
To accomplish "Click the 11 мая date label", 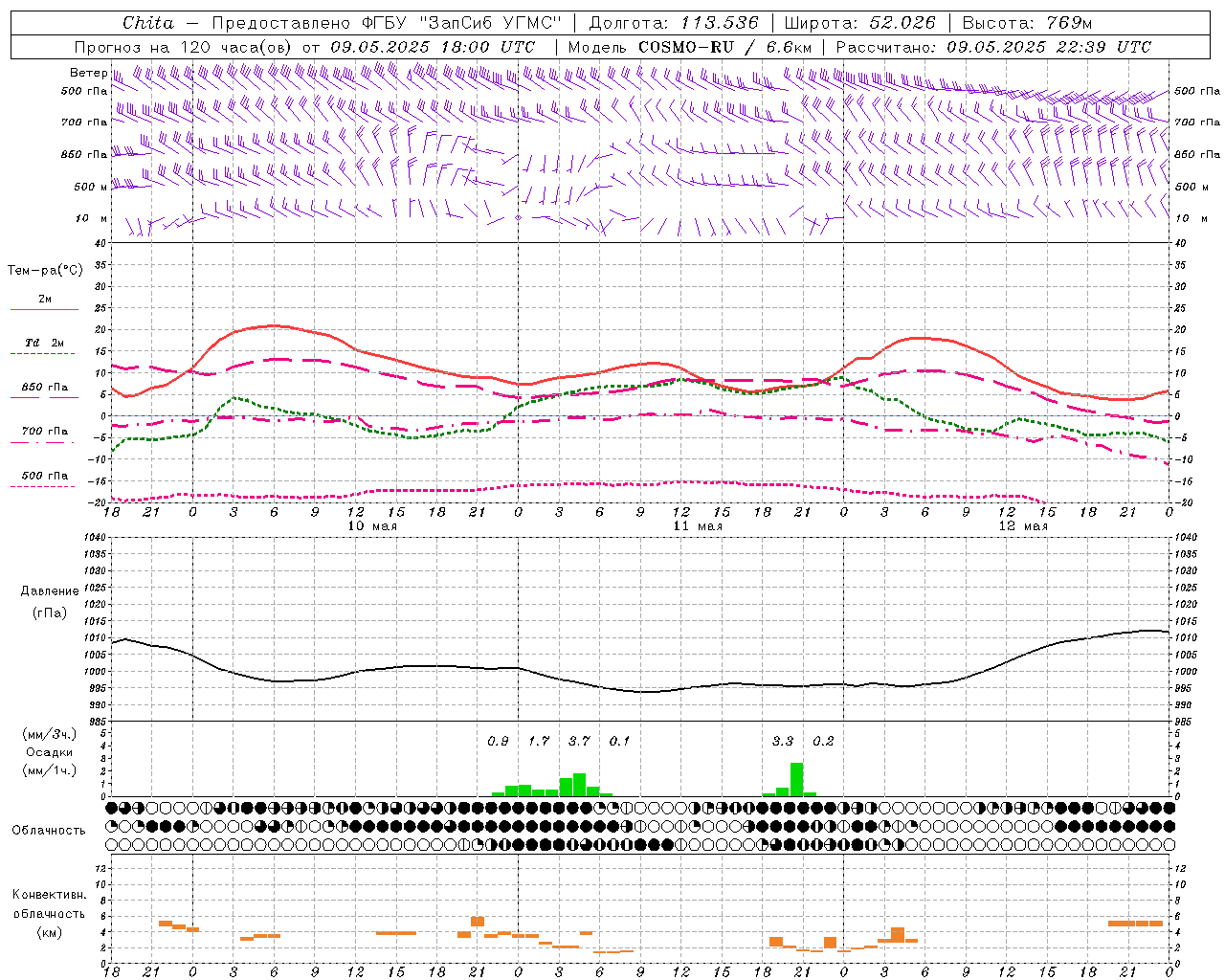I will (x=697, y=526).
